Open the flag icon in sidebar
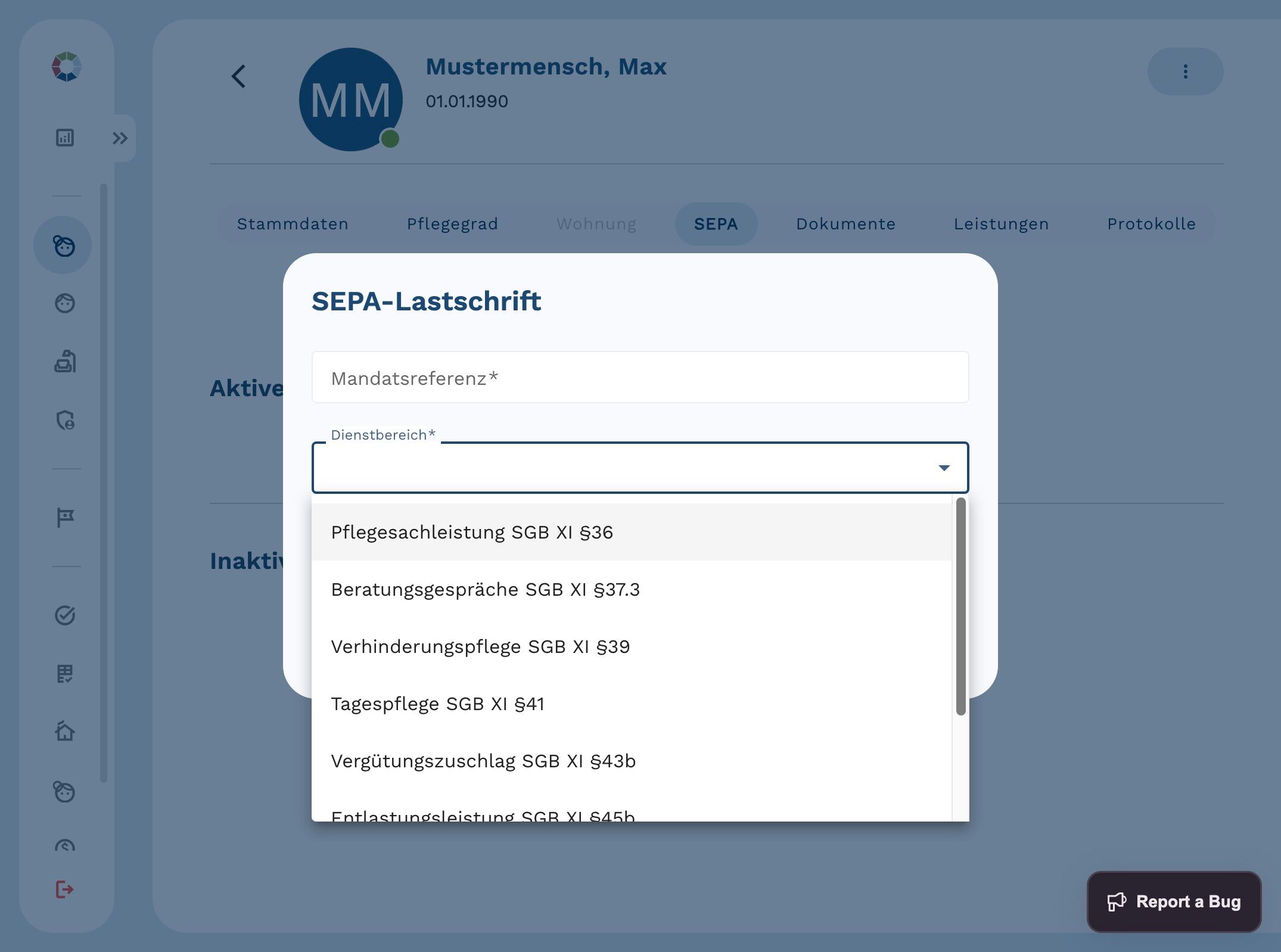The height and width of the screenshot is (952, 1281). pos(65,517)
